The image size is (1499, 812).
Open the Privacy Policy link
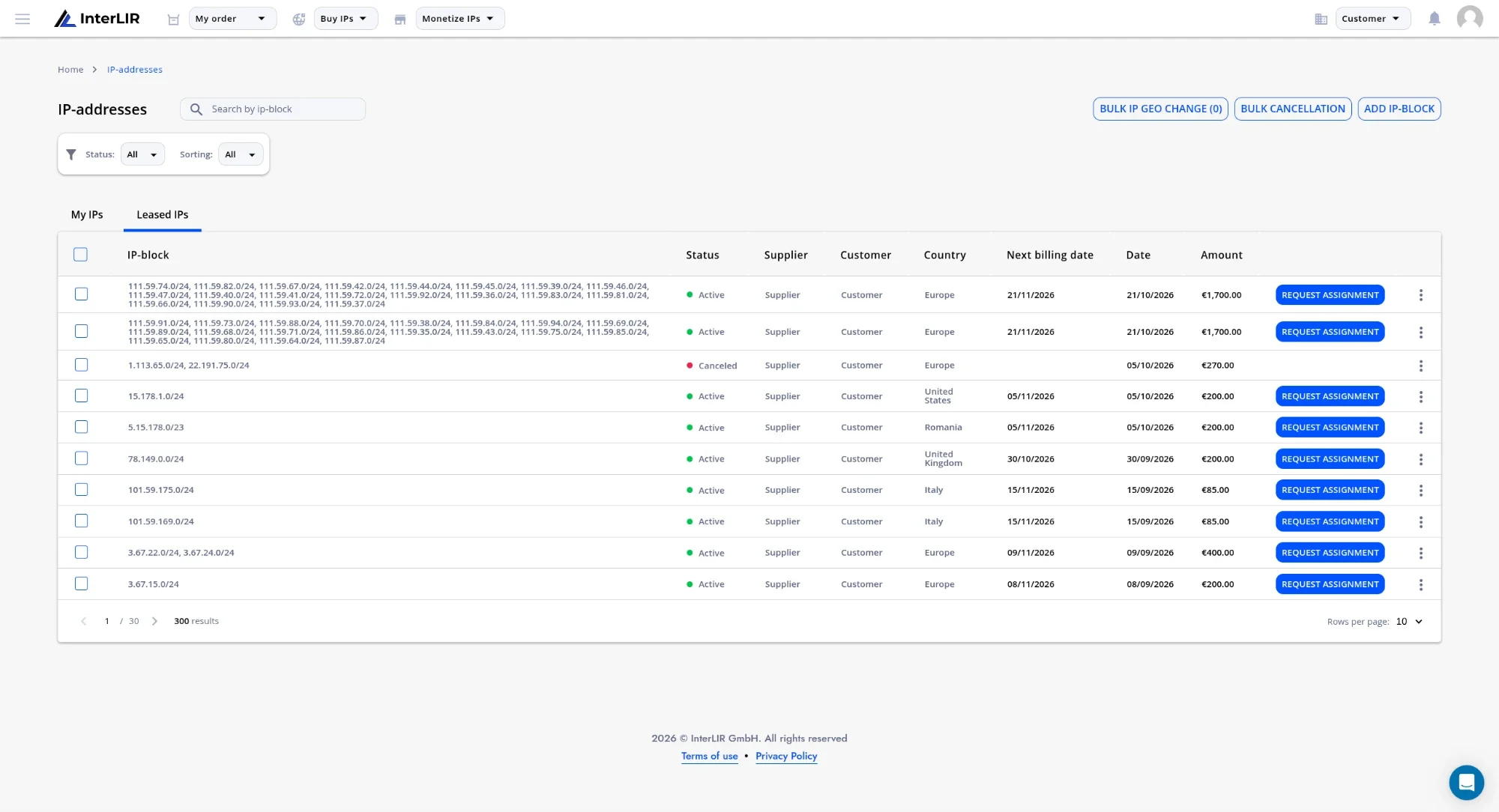(786, 757)
